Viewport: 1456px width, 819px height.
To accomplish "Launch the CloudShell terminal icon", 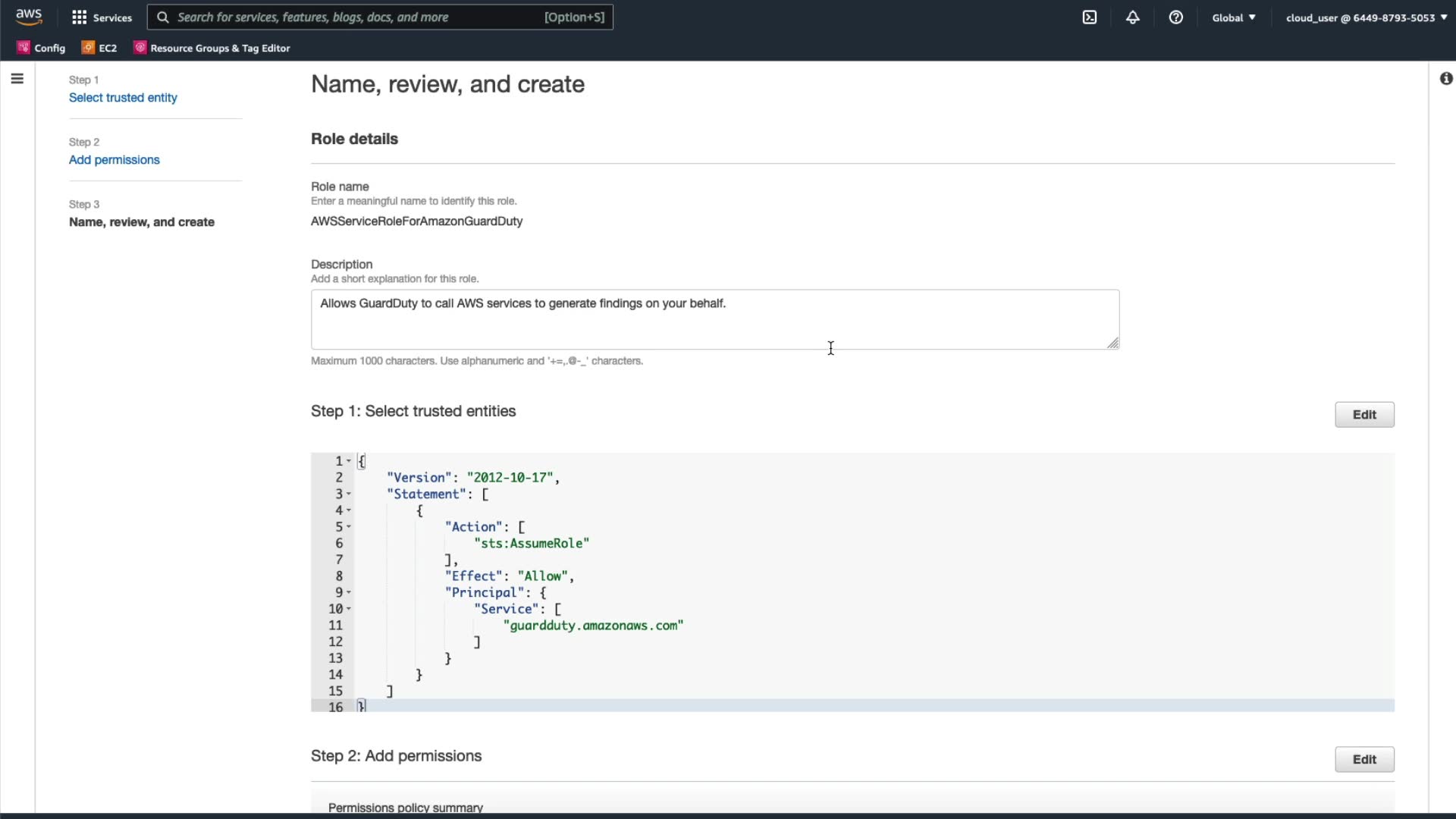I will click(1089, 17).
